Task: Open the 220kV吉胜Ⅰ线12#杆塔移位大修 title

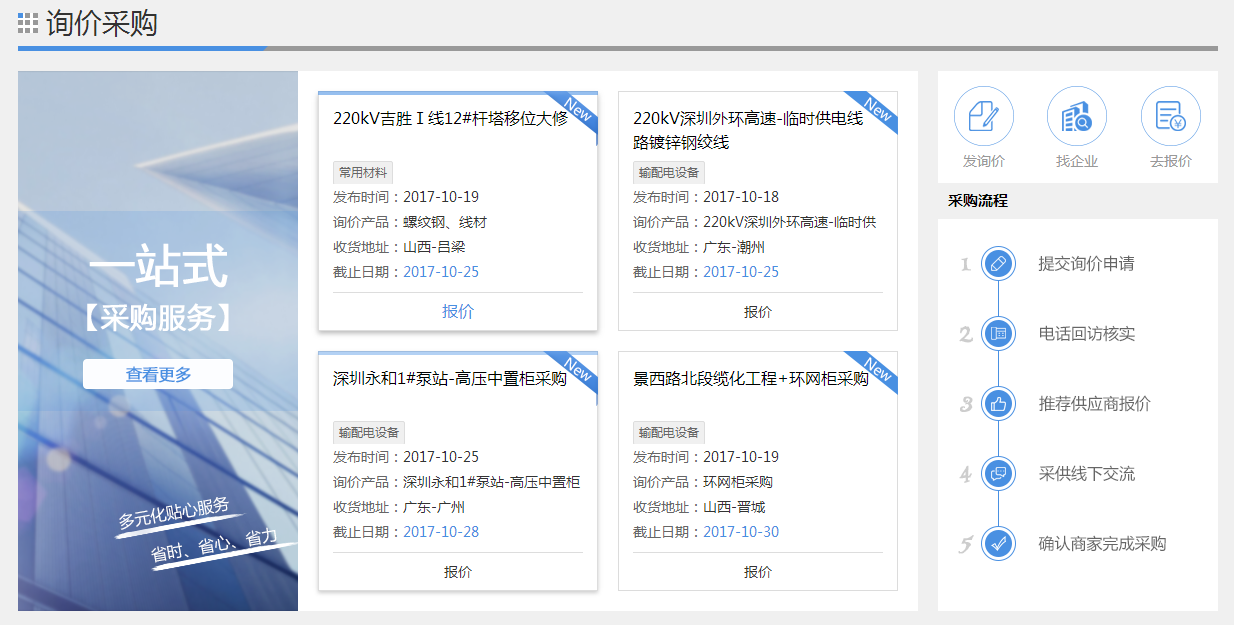Action: (450, 118)
